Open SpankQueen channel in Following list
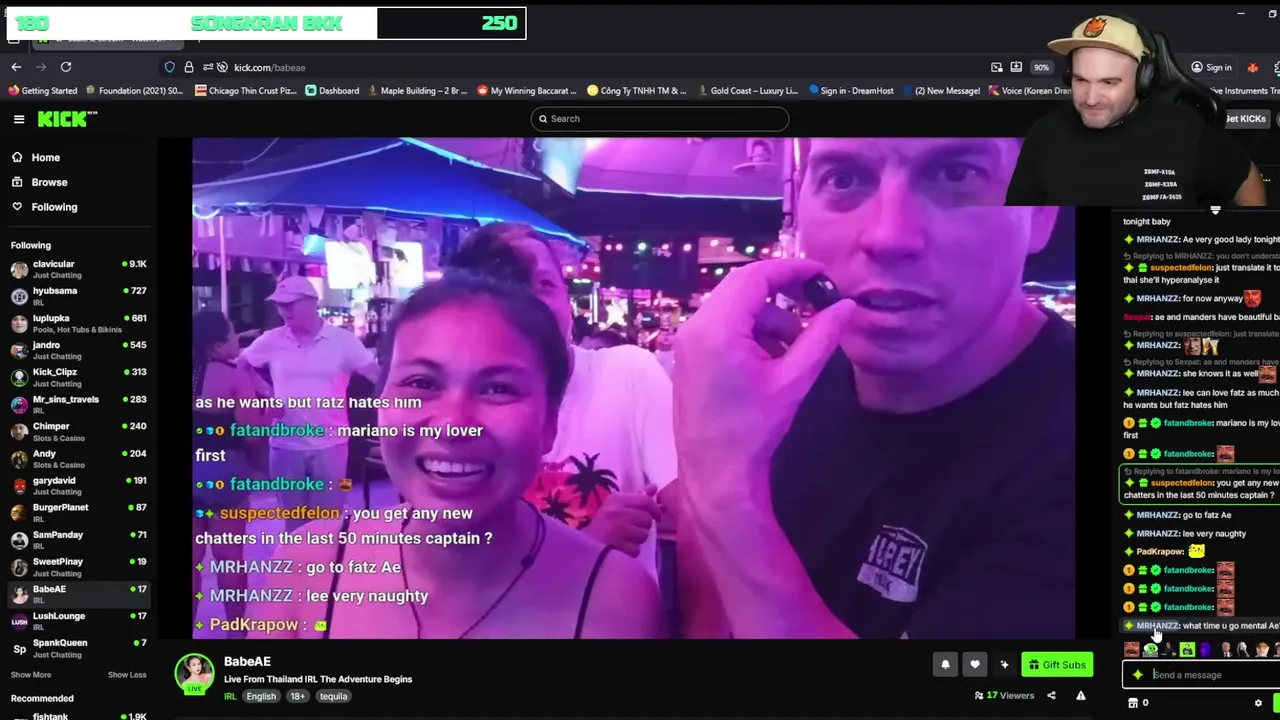Image resolution: width=1280 pixels, height=720 pixels. coord(78,648)
